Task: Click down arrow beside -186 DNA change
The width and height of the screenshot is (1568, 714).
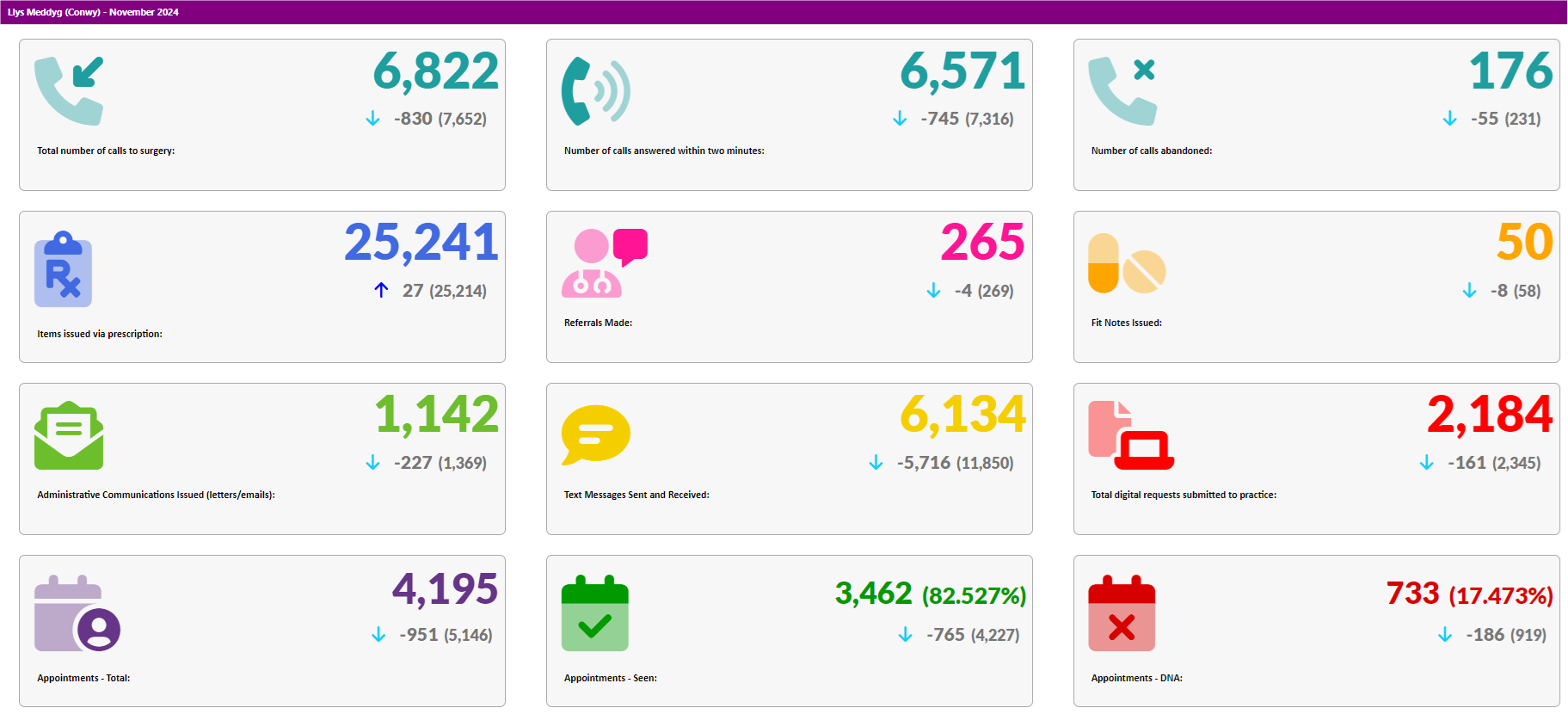Action: pyautogui.click(x=1445, y=635)
